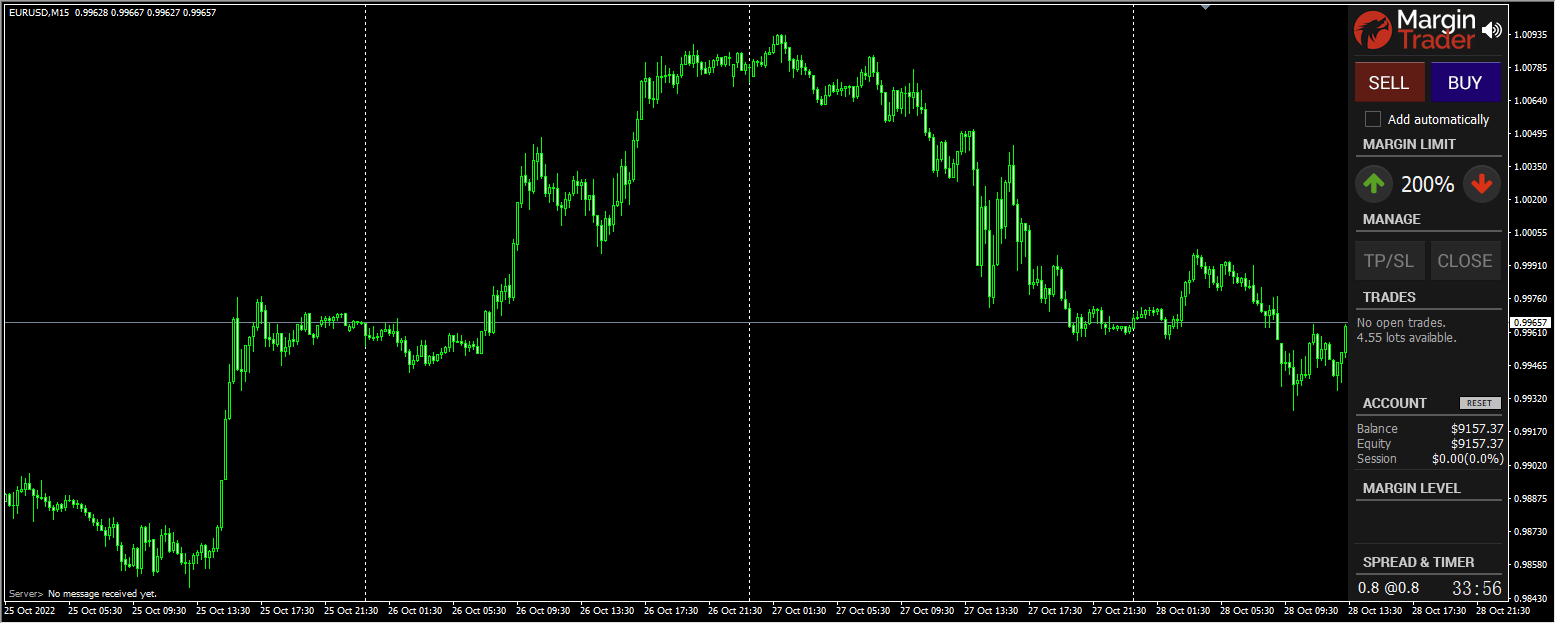1556x624 pixels.
Task: Click the 200% margin limit value
Action: (x=1427, y=184)
